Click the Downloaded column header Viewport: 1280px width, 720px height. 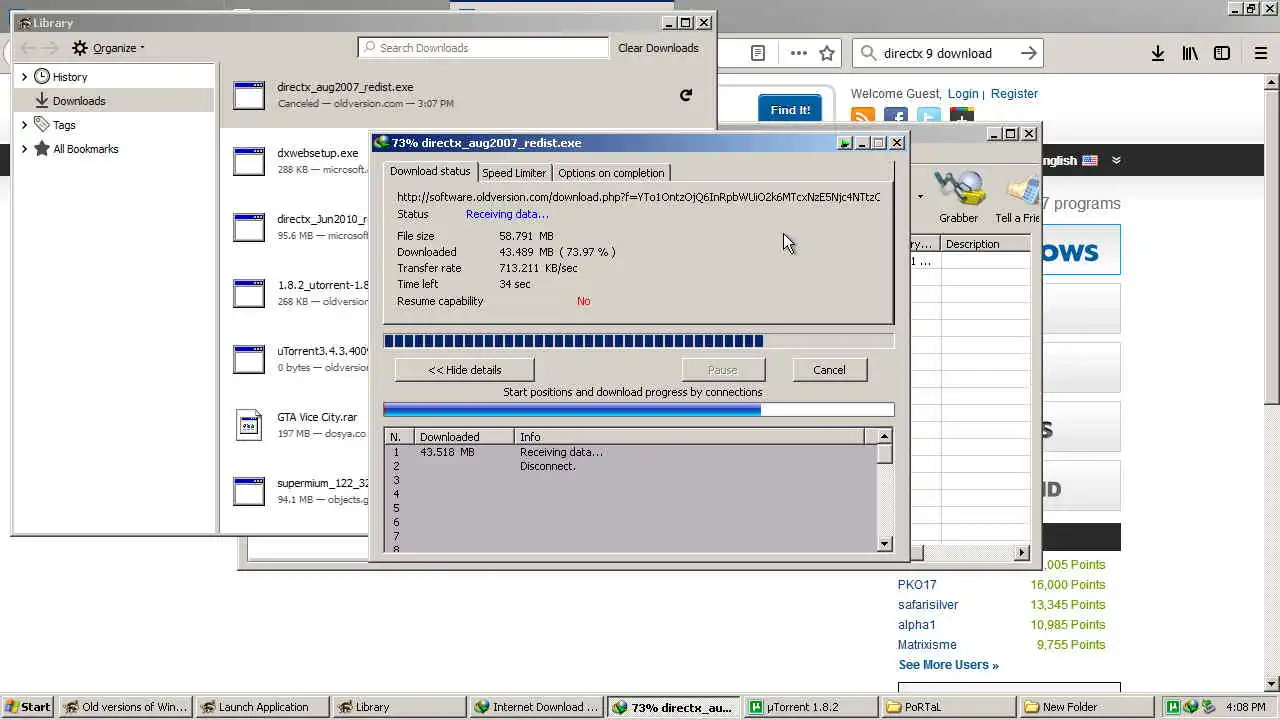[x=464, y=437]
